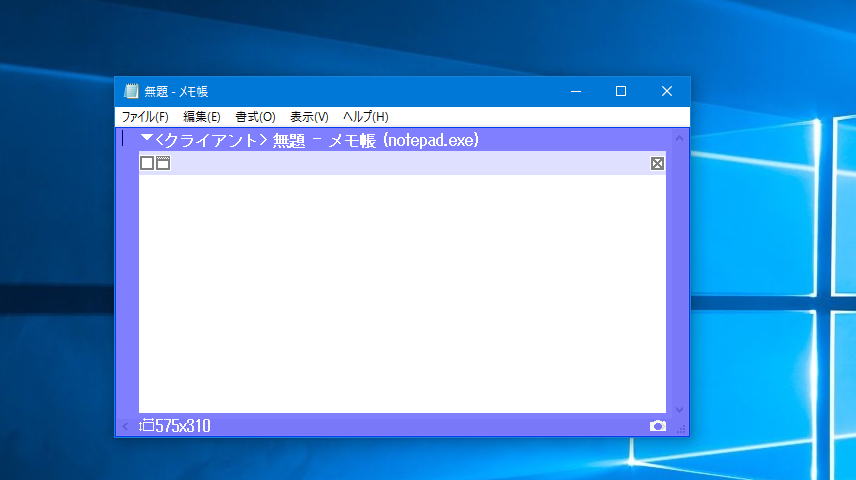Click the クライアント 無題 - メモ帳 title text
The width and height of the screenshot is (856, 480).
point(317,140)
